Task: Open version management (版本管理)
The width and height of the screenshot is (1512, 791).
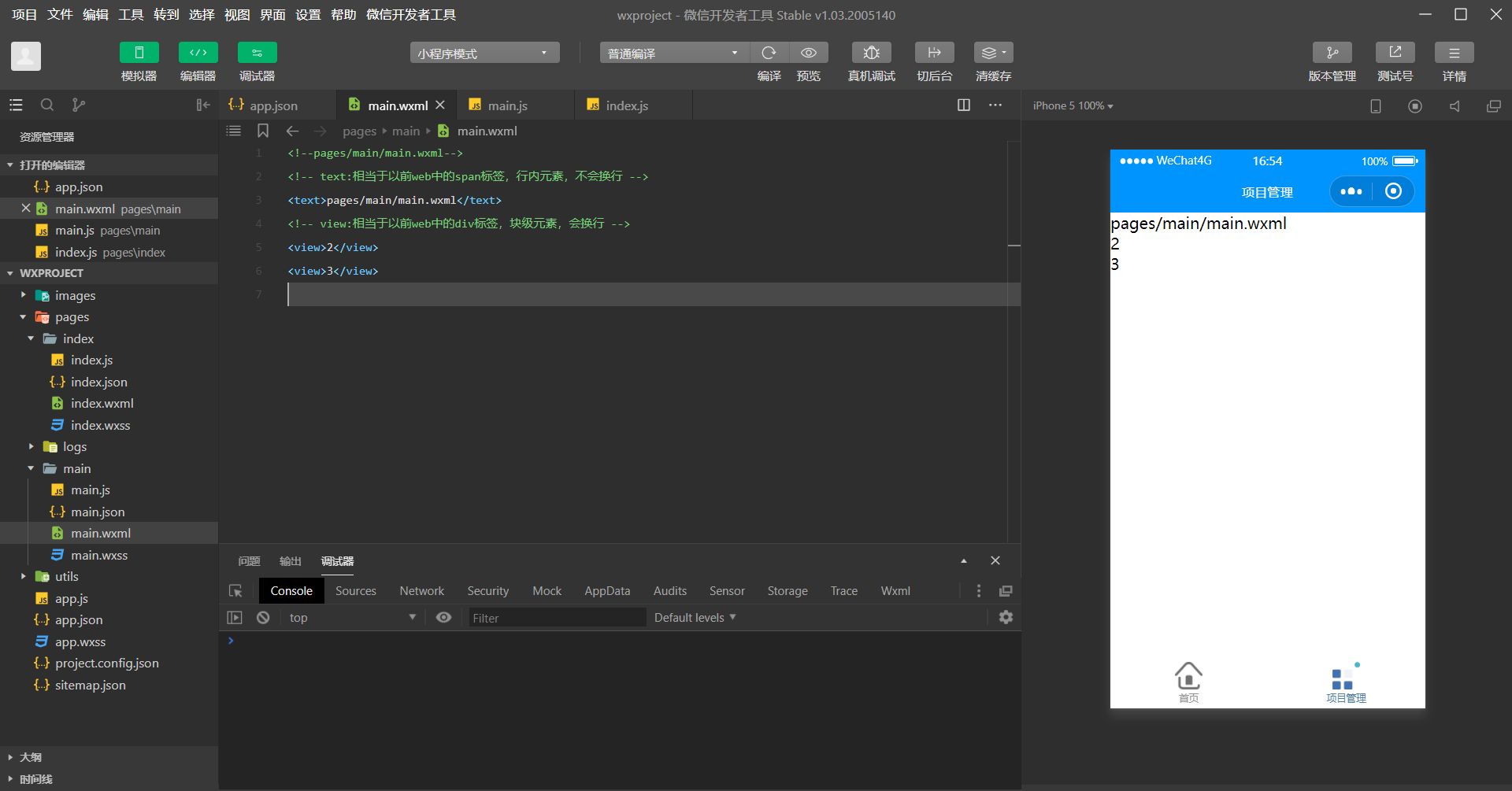Action: pos(1332,53)
